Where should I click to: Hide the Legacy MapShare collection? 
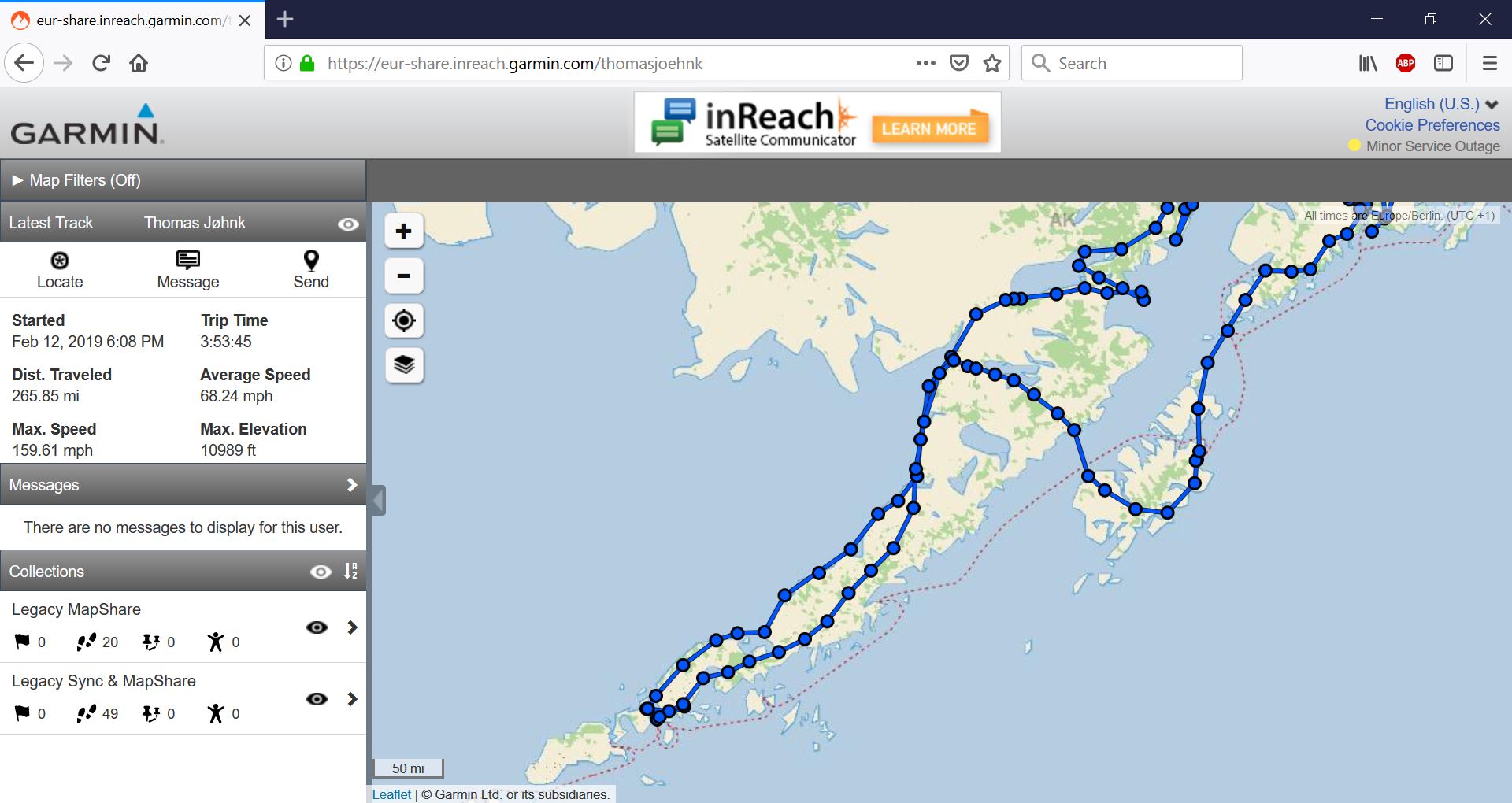coord(317,627)
